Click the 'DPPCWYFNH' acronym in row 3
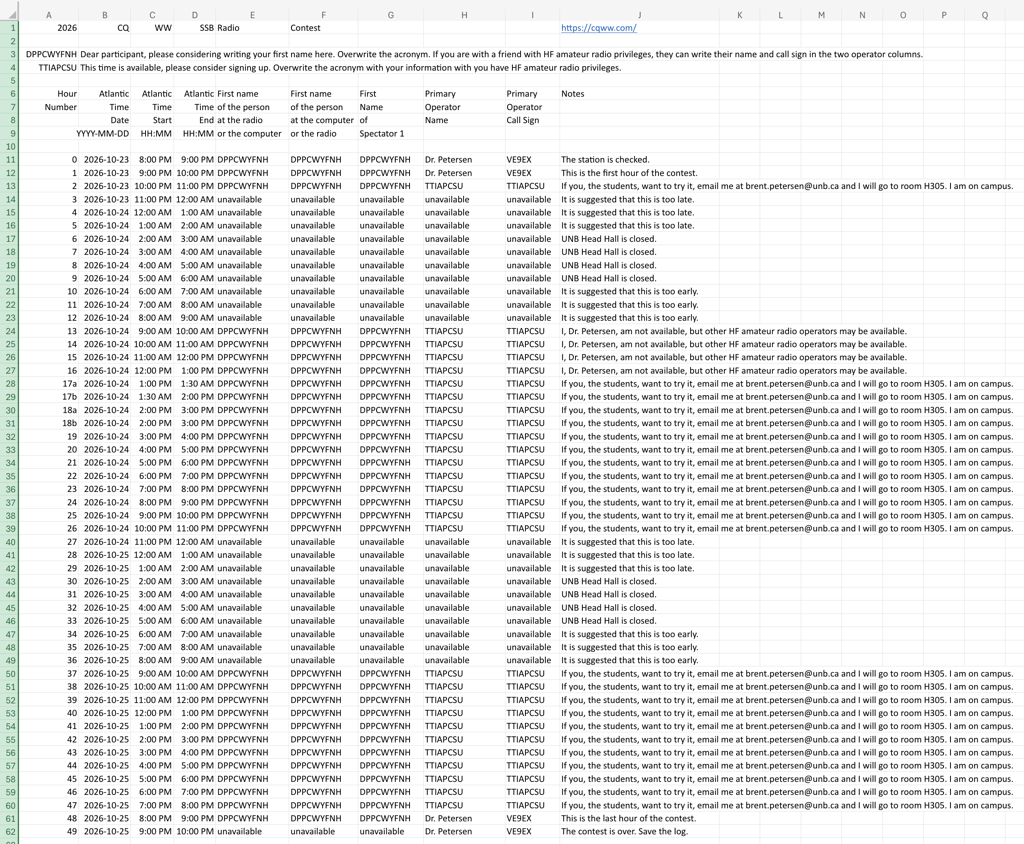Viewport: 1024px width, 844px height. pos(52,55)
